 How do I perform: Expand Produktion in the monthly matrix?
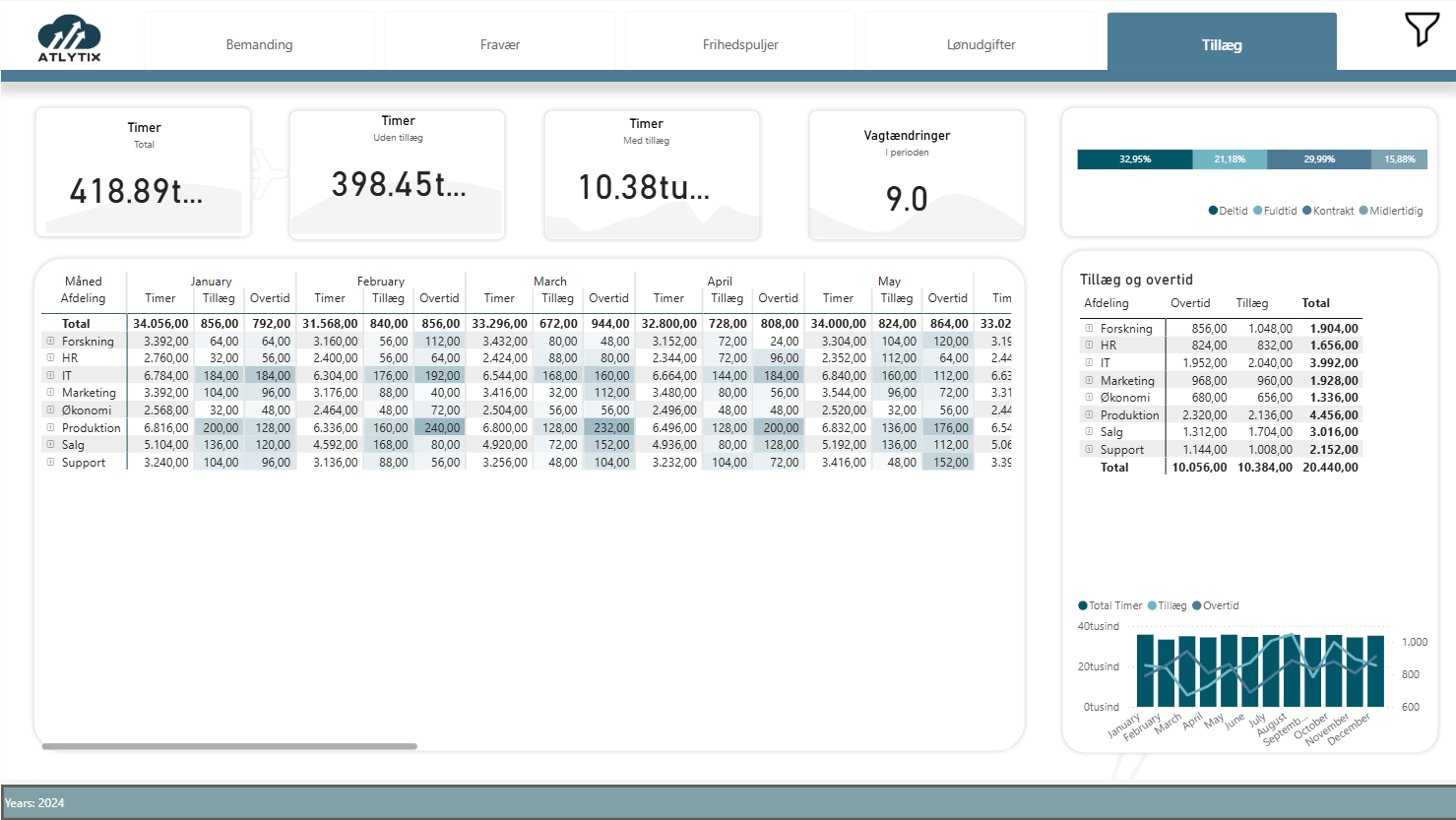coord(50,427)
